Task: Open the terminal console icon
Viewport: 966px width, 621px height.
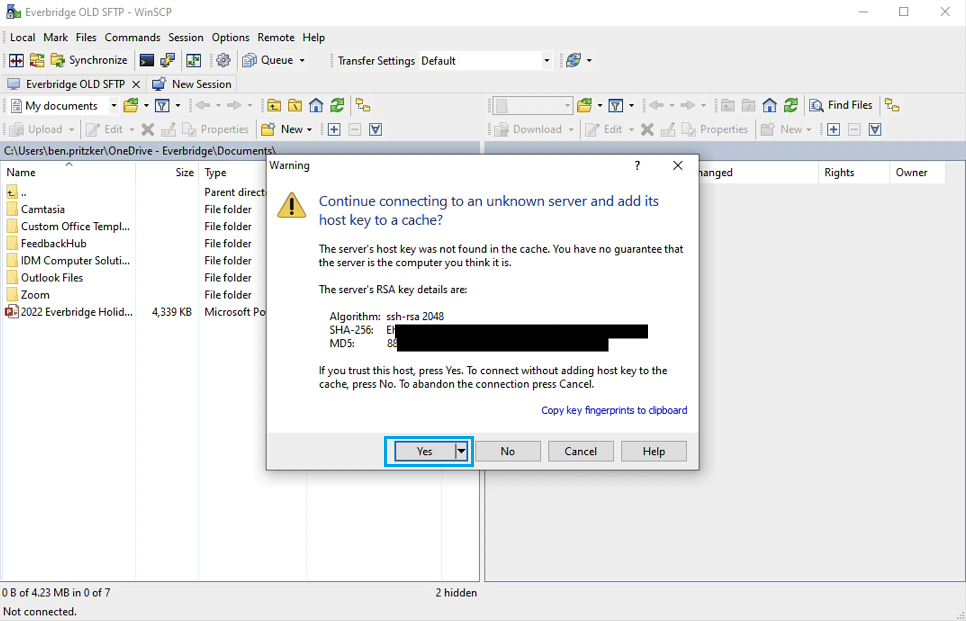Action: [x=147, y=60]
